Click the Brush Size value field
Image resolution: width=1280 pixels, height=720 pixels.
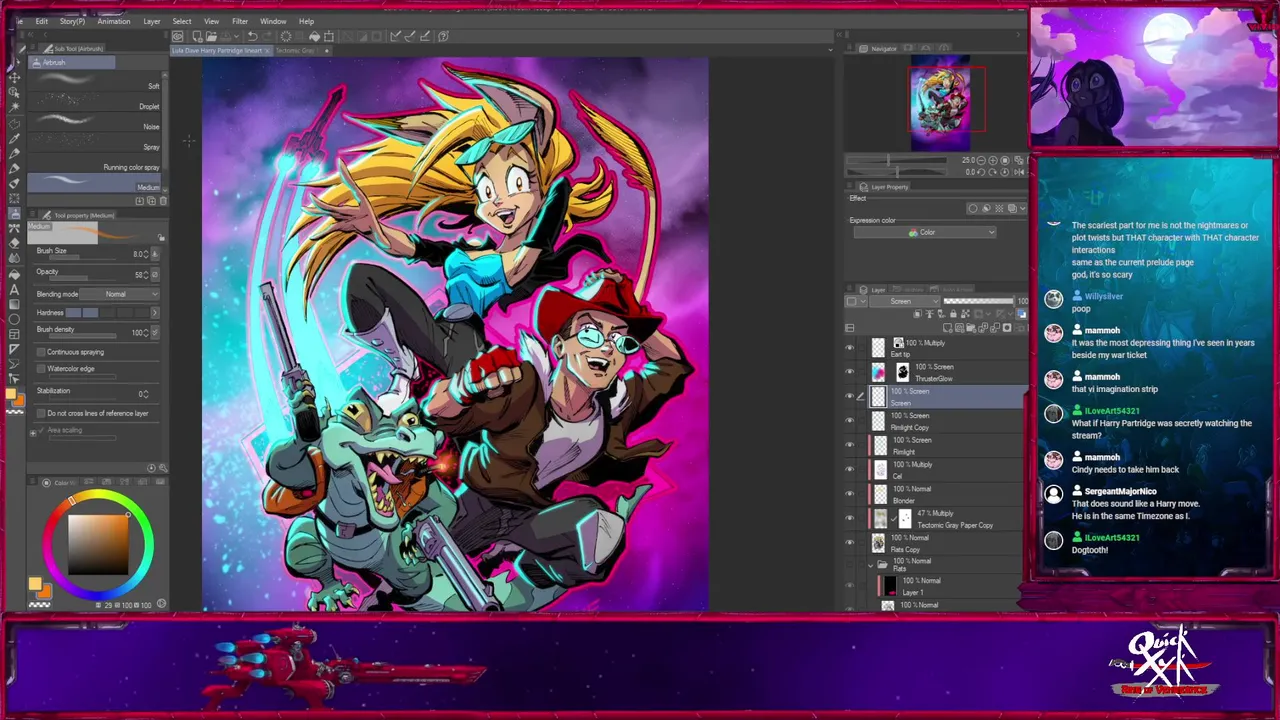point(139,254)
